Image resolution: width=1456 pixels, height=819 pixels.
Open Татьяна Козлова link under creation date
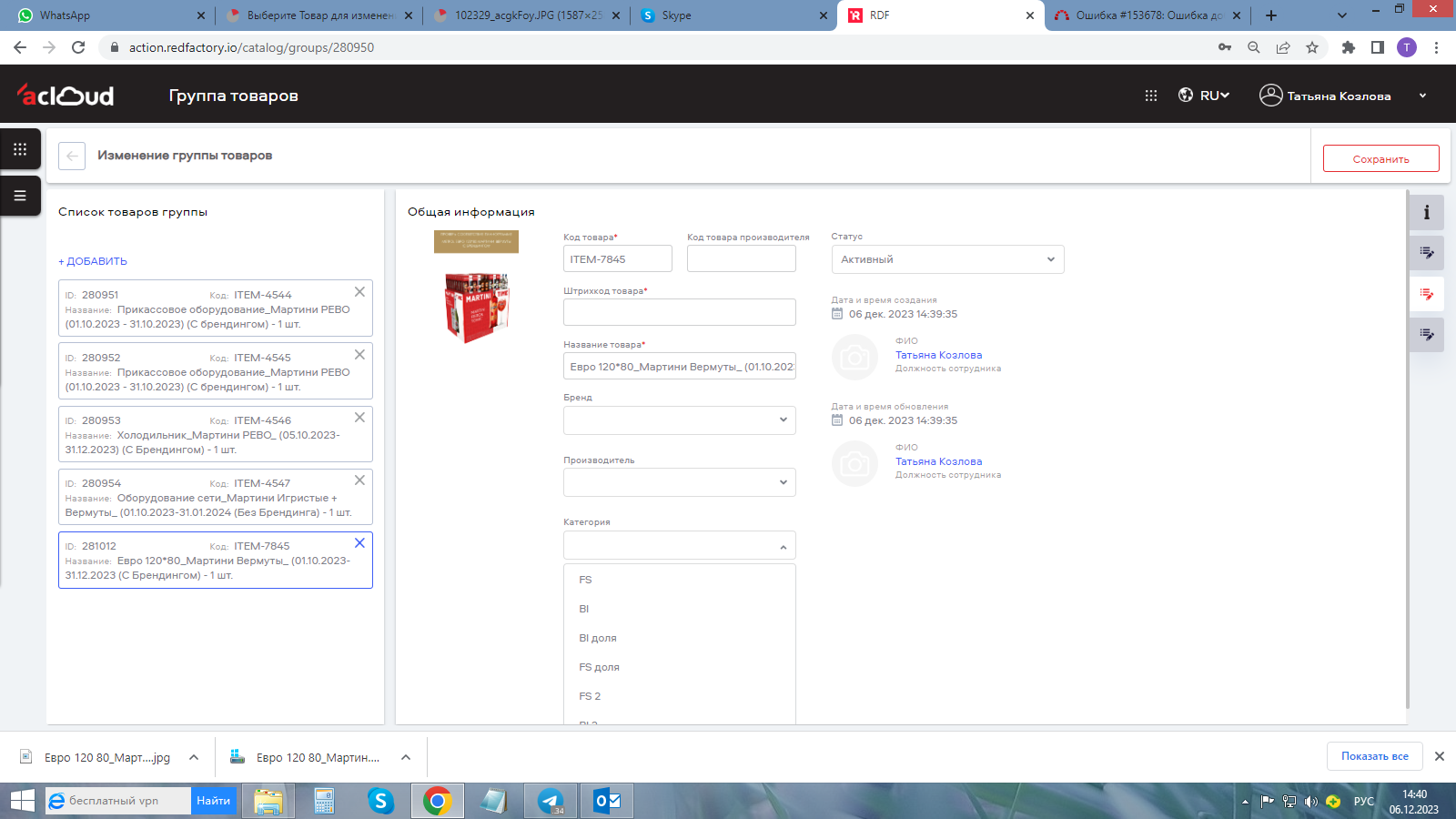pyautogui.click(x=938, y=355)
